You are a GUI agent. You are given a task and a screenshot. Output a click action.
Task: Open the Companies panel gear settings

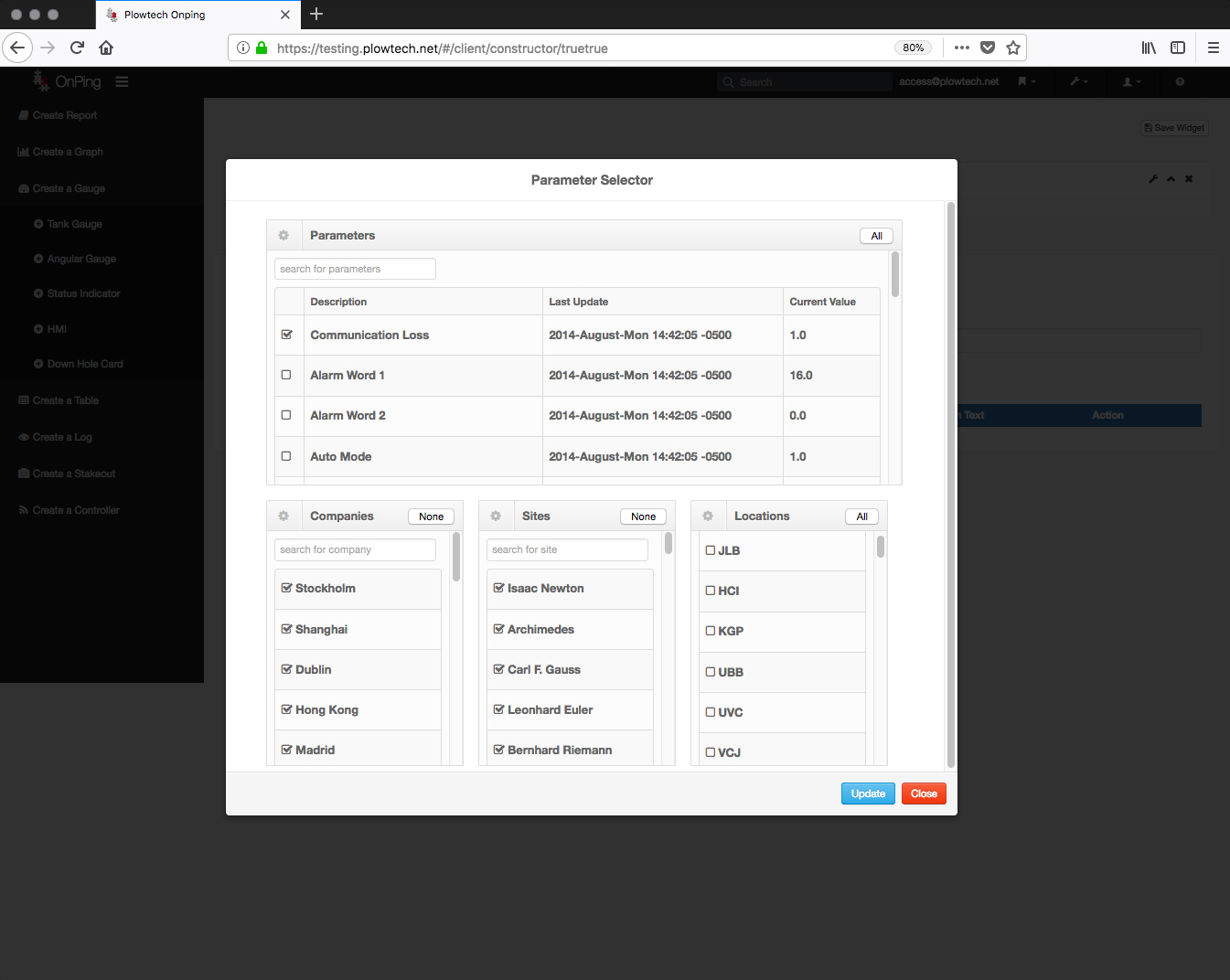(x=283, y=517)
